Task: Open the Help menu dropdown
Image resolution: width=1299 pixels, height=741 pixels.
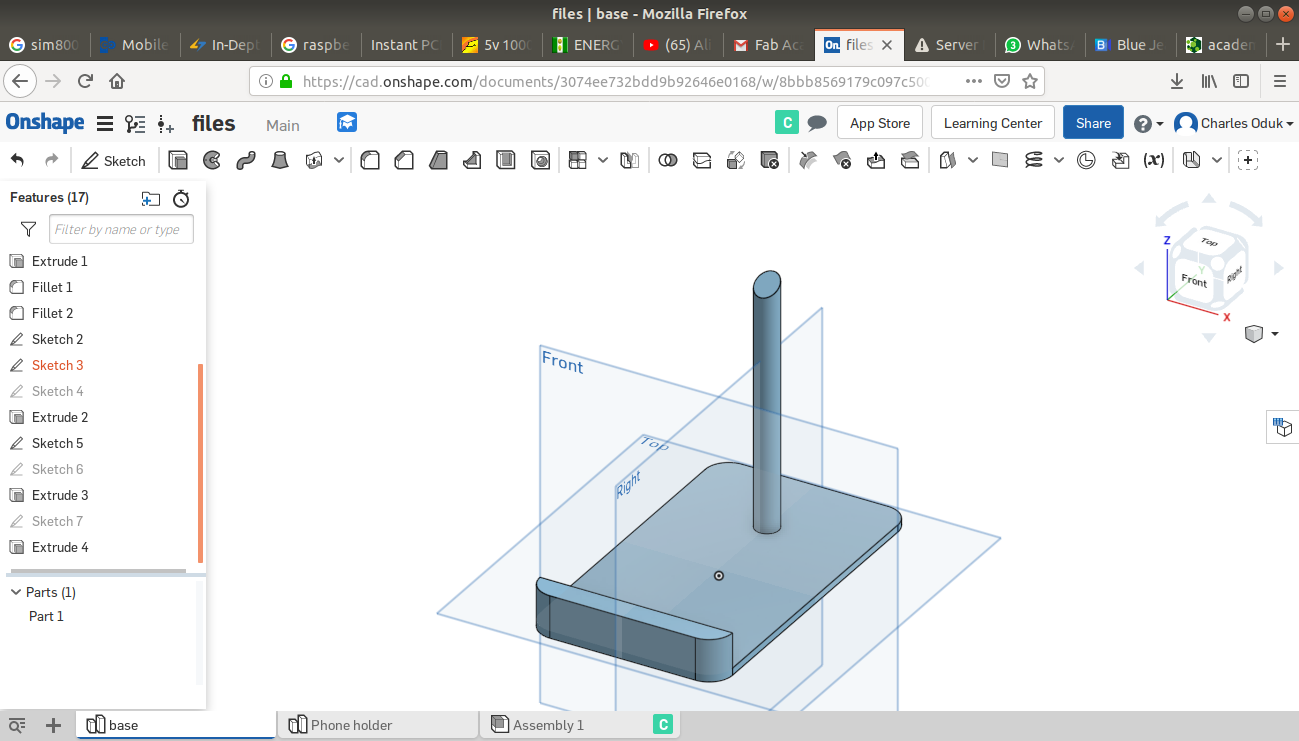Action: coord(1149,123)
